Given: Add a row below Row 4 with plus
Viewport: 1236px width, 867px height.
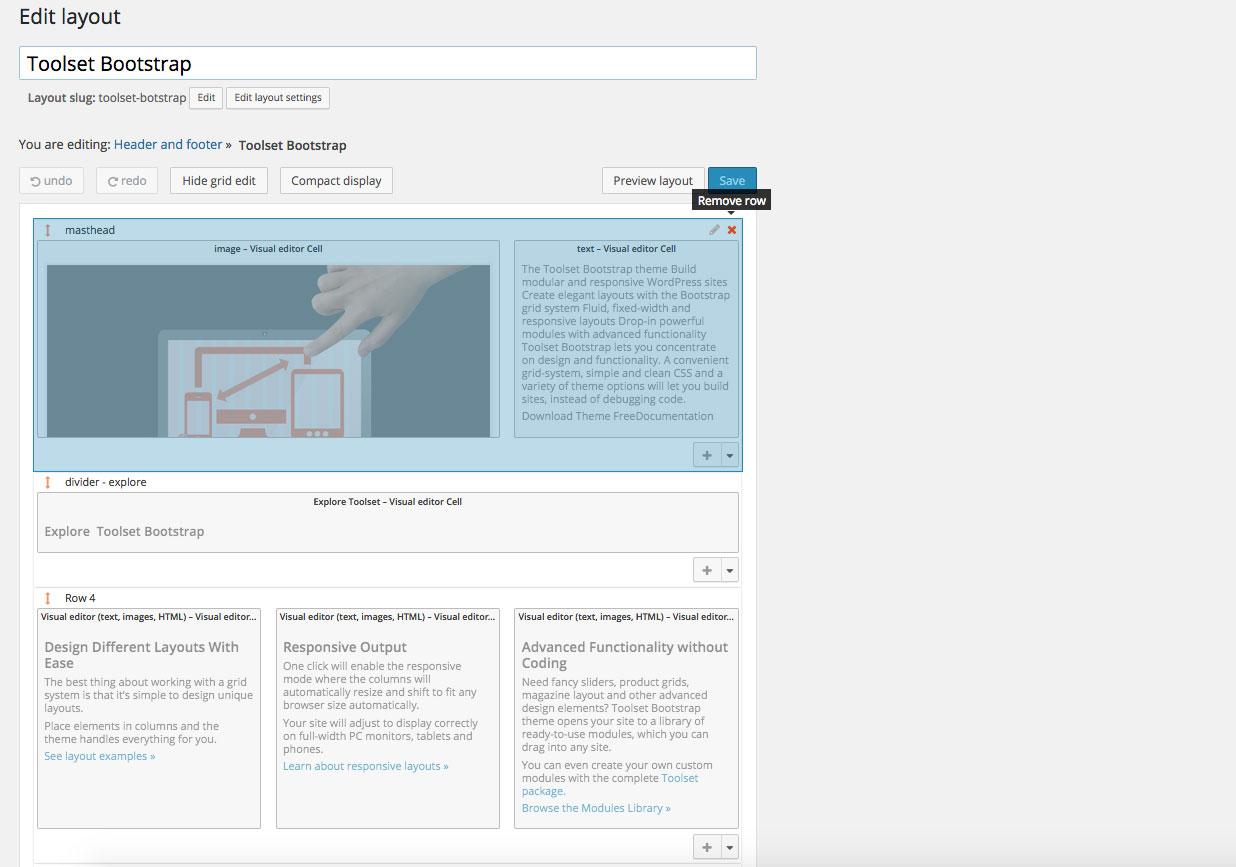Looking at the screenshot, I should pos(707,847).
